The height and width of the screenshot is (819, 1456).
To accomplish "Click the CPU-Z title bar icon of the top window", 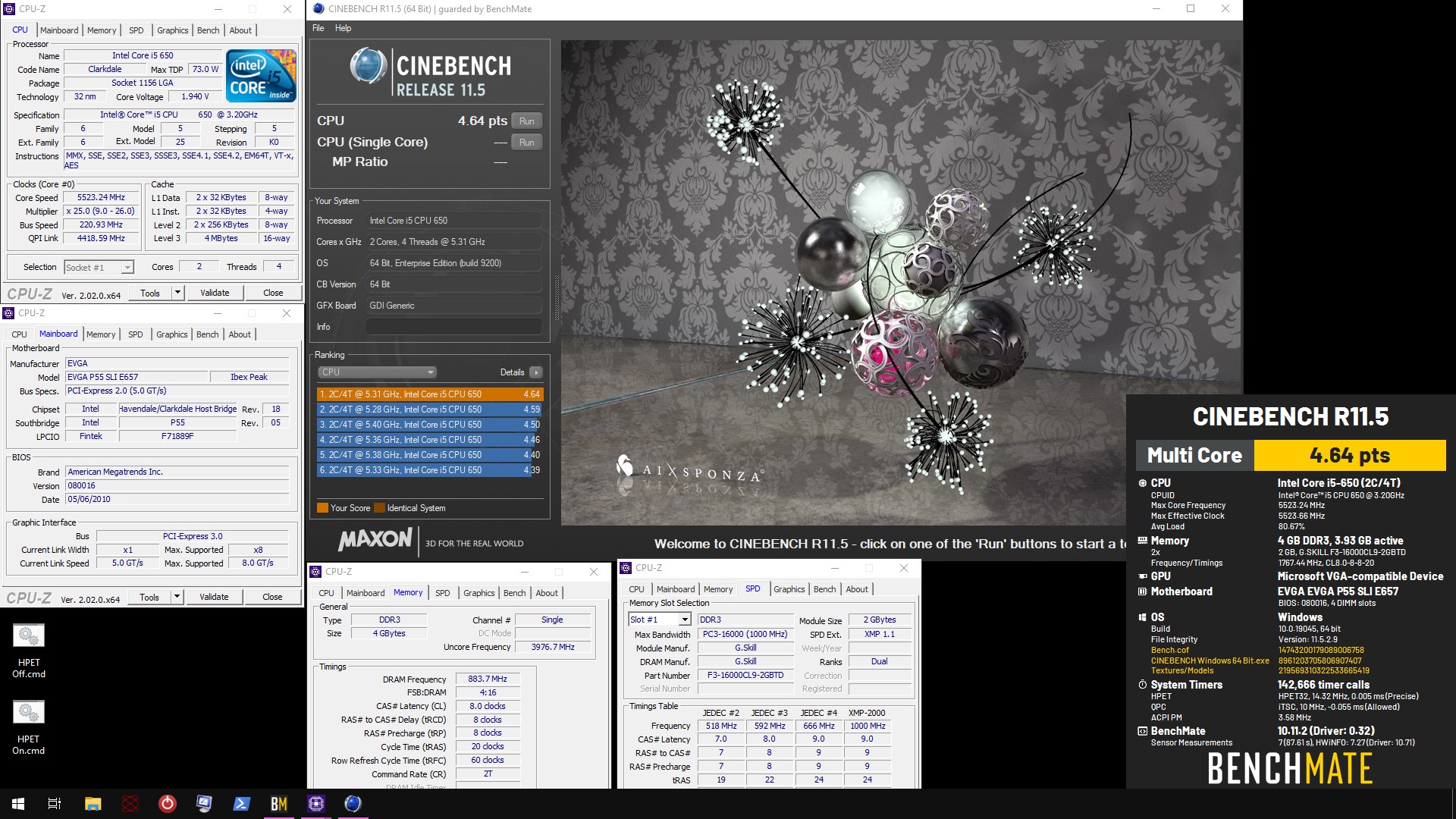I will pos(9,9).
